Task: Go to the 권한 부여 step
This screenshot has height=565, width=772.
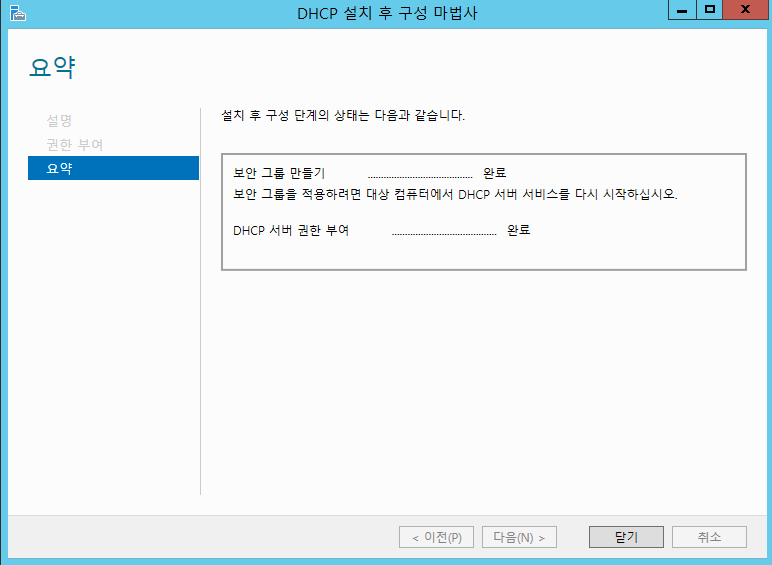Action: pyautogui.click(x=74, y=145)
